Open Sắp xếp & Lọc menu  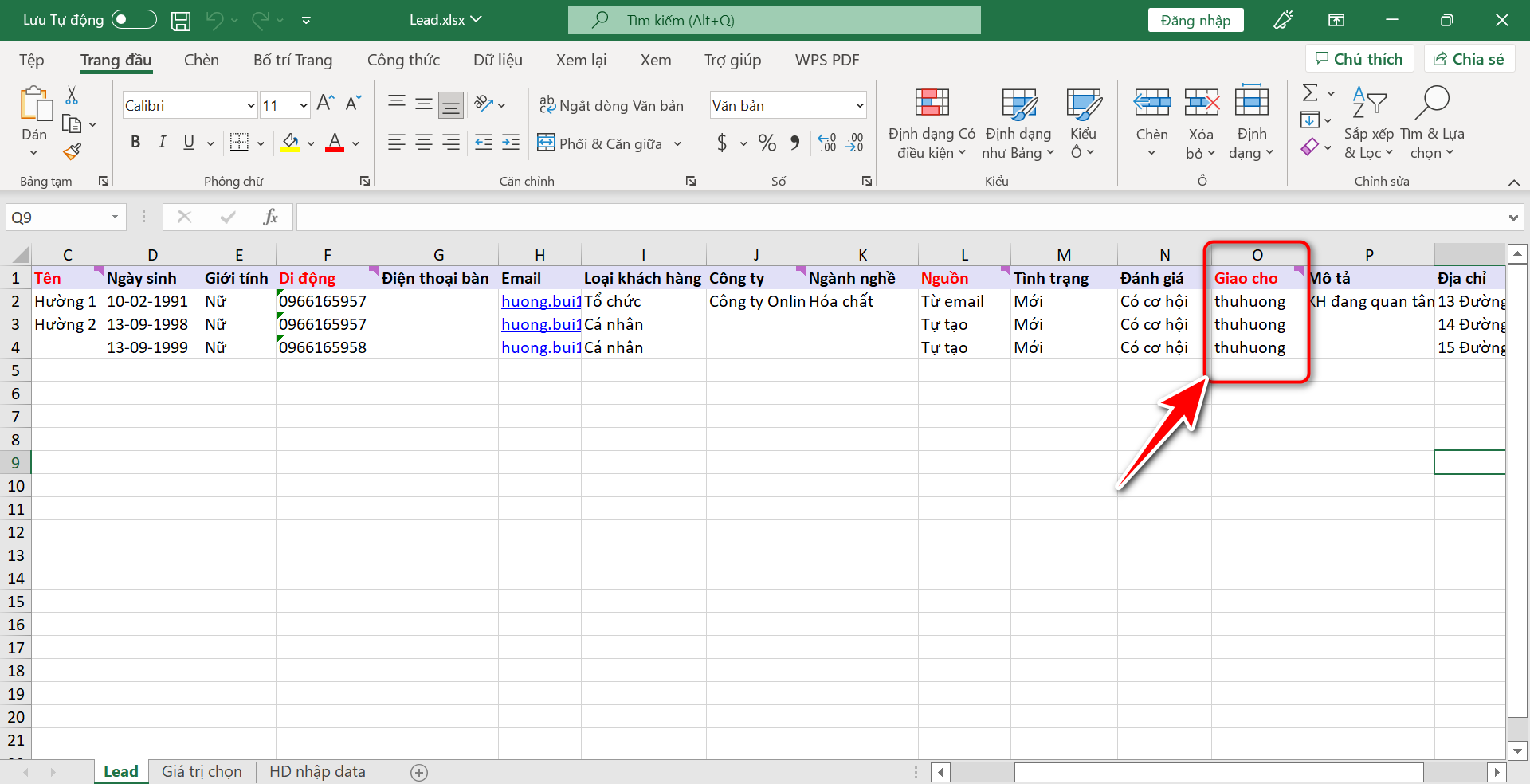coord(1369,123)
